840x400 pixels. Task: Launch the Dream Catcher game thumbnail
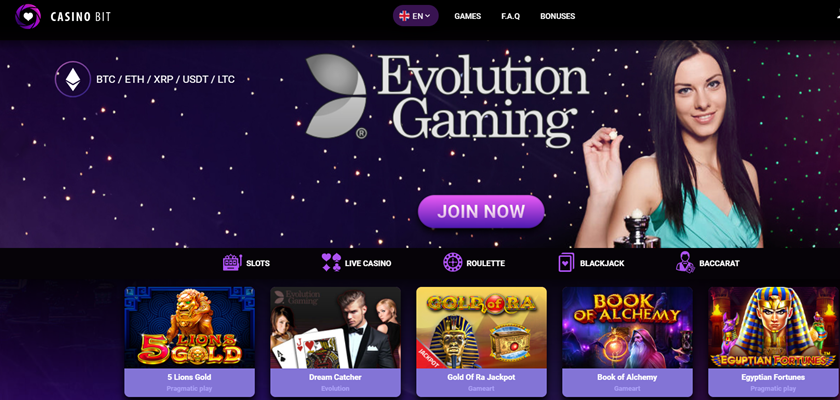[335, 328]
